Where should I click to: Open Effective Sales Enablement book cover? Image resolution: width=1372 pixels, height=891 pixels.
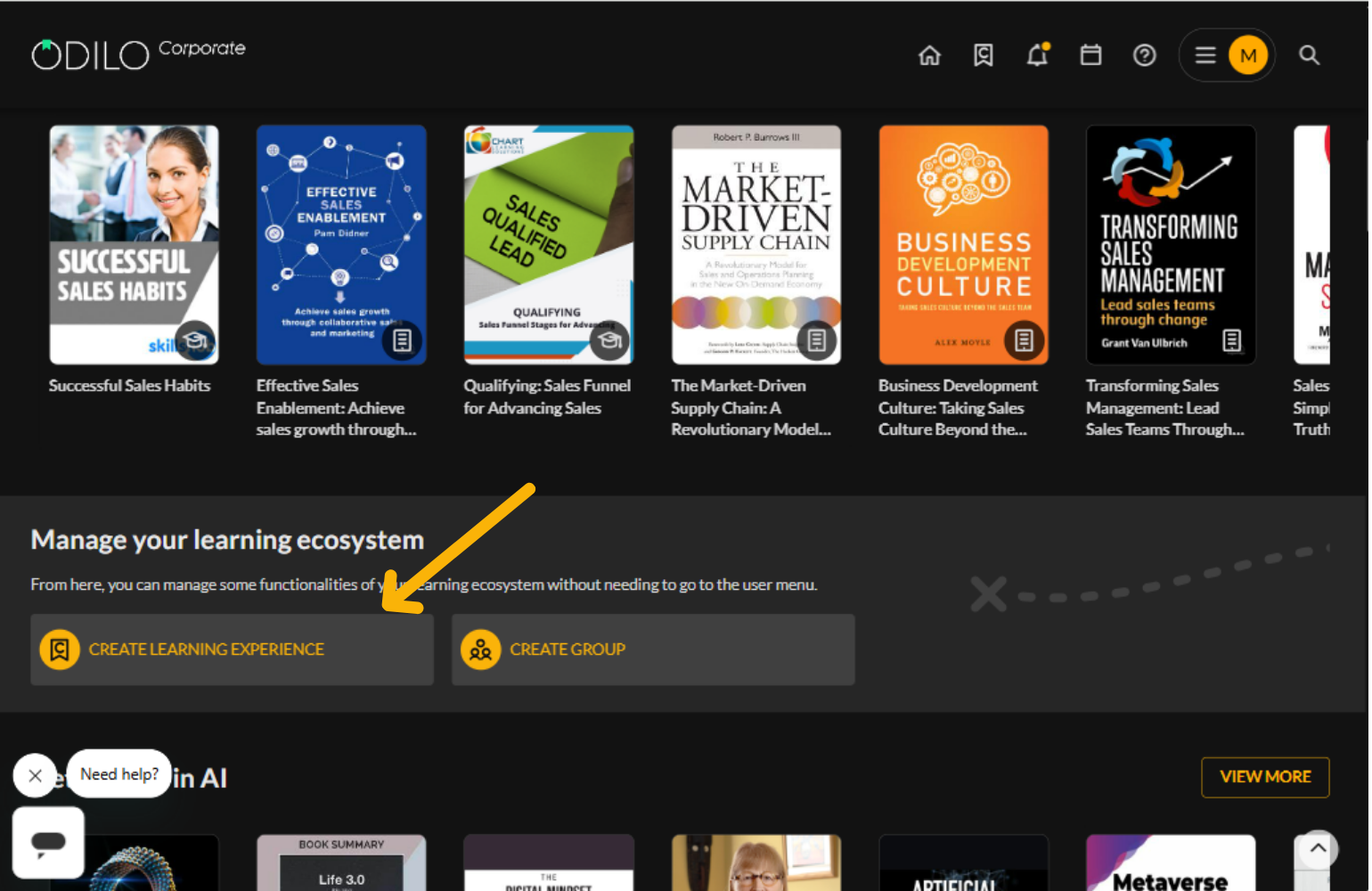click(341, 244)
